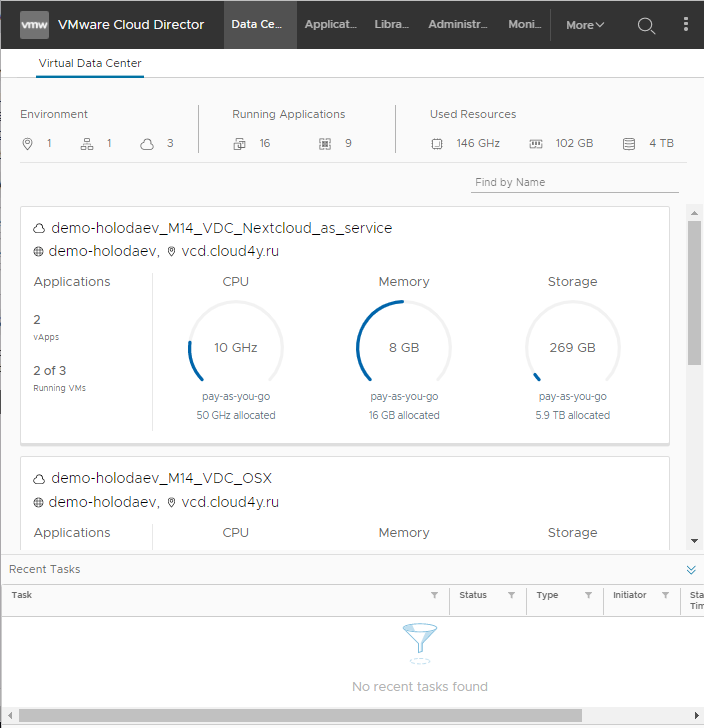Click the vApps icon beside 16

(x=239, y=144)
